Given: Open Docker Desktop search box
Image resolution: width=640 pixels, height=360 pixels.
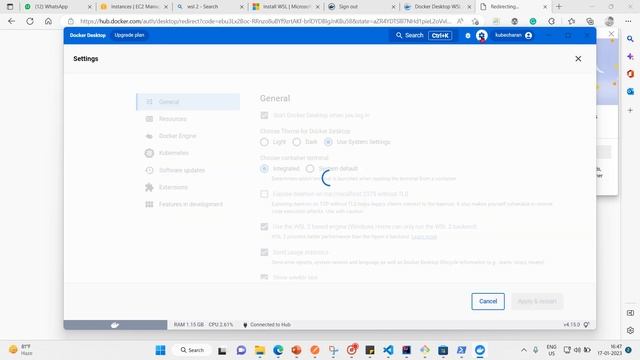Looking at the screenshot, I should [423, 36].
